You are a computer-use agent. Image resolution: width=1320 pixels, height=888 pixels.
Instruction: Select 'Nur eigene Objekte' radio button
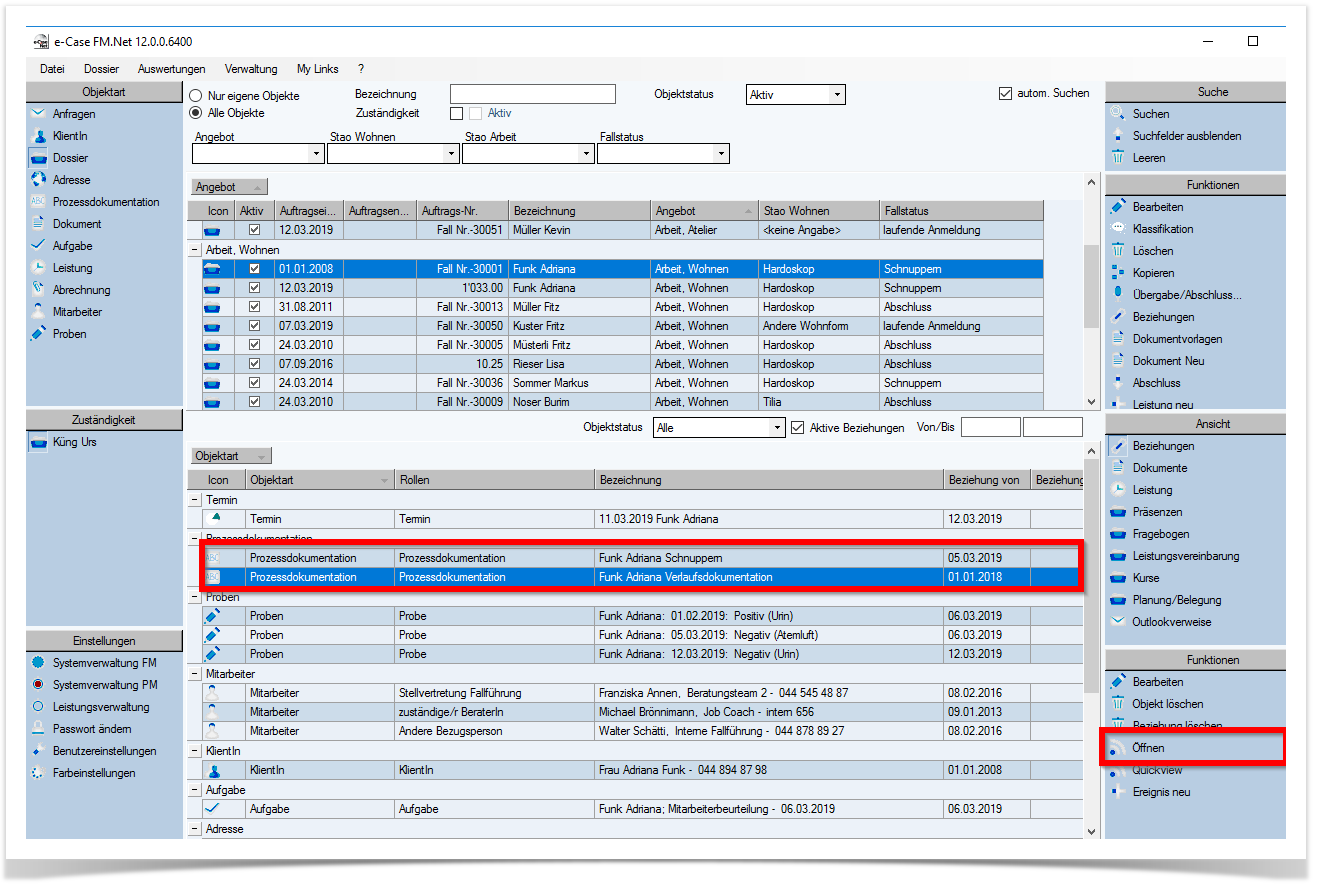point(196,96)
